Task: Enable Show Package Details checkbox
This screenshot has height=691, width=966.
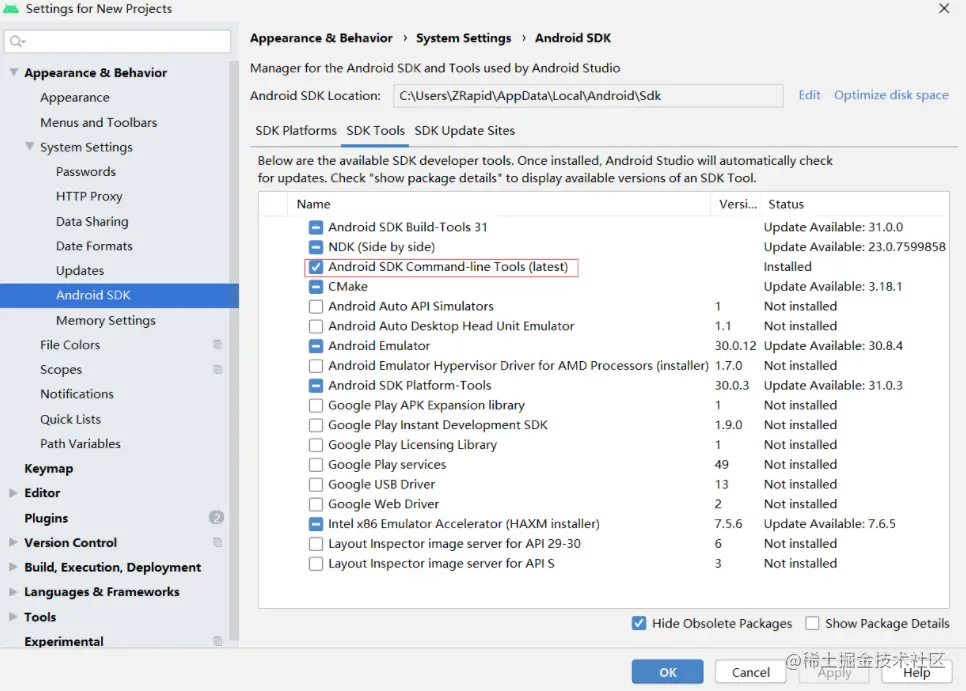Action: point(812,624)
